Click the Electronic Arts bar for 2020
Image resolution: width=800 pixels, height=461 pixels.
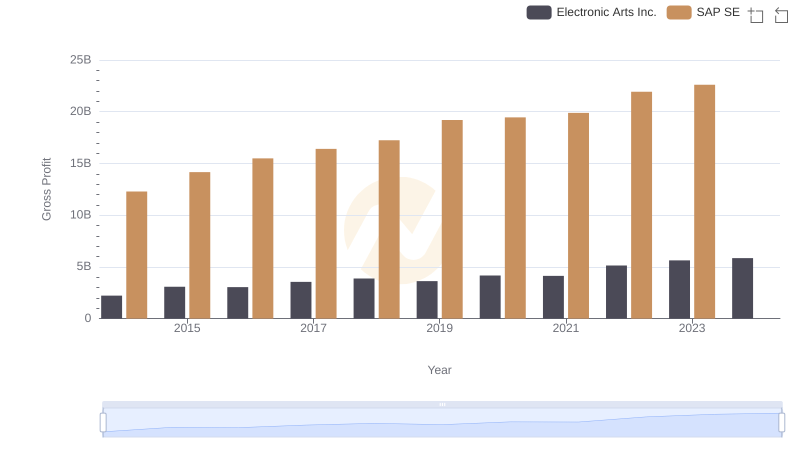490,297
